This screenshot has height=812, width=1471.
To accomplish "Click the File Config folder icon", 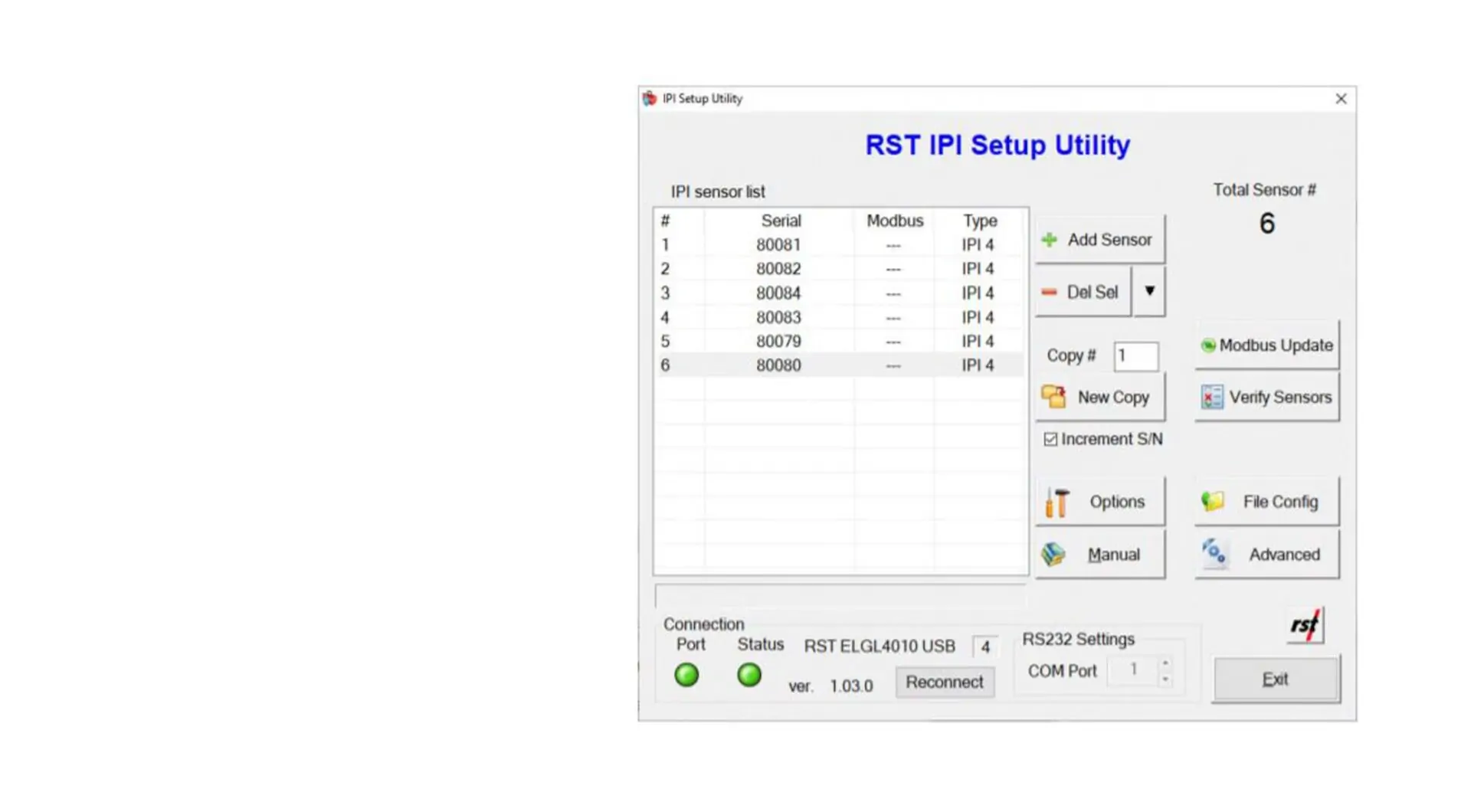I will (x=1213, y=502).
